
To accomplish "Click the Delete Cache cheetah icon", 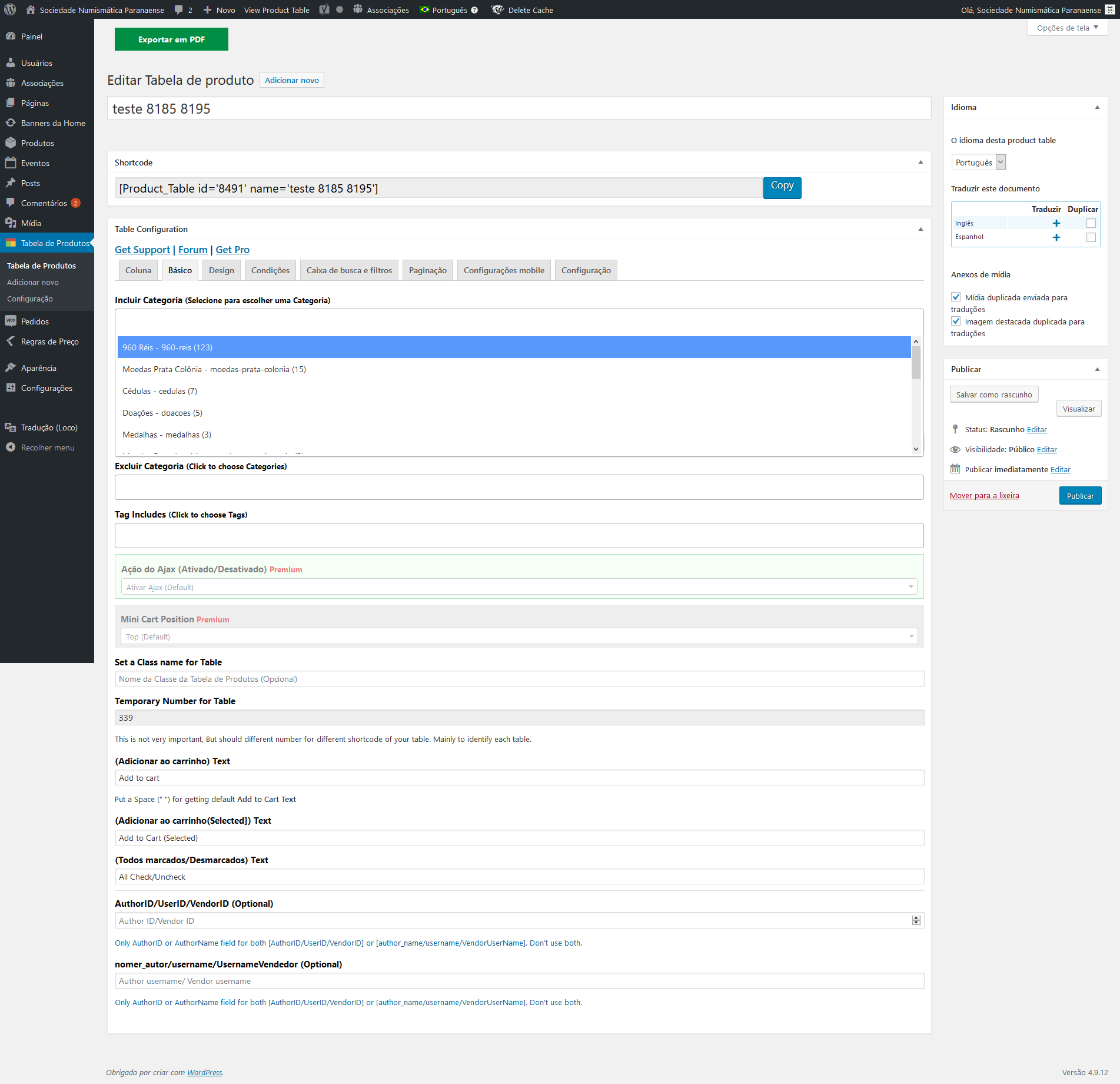I will pos(497,9).
